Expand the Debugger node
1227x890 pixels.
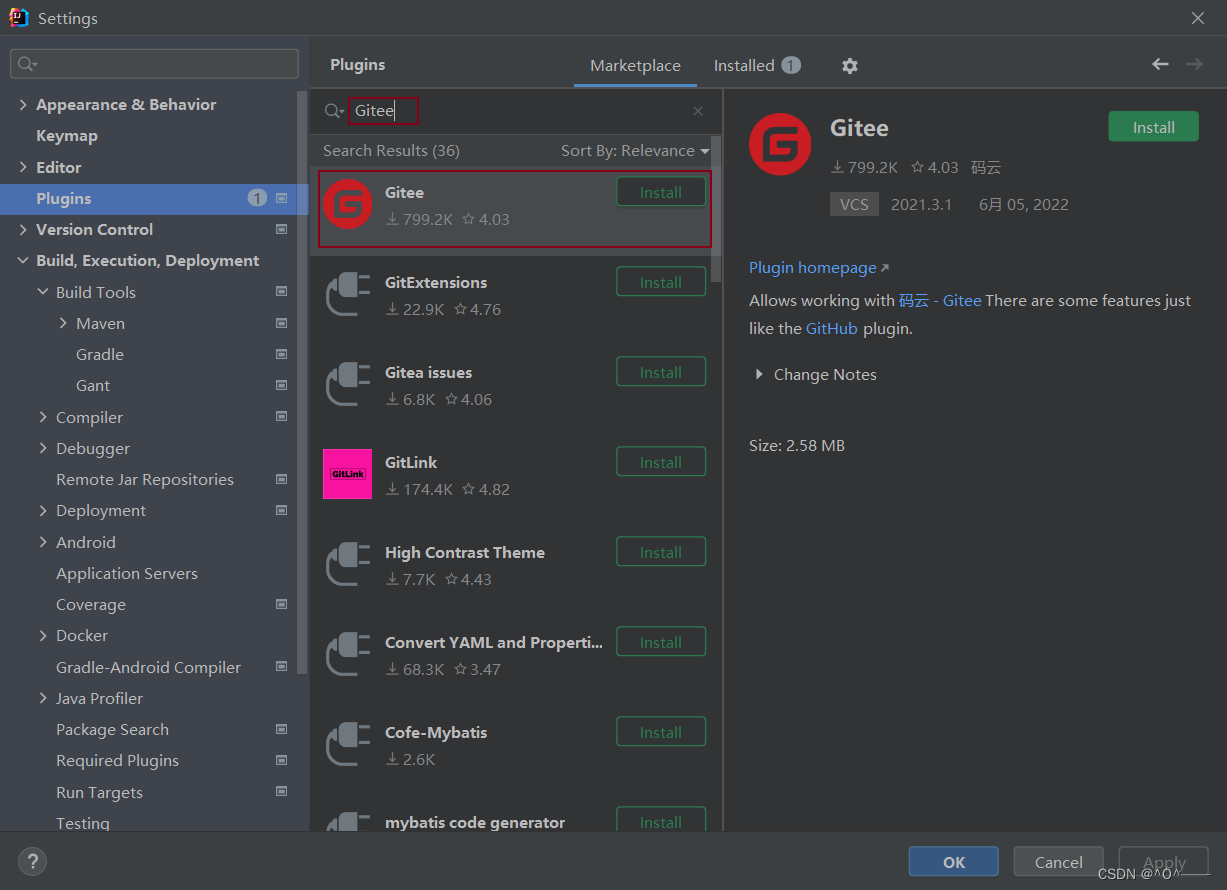pyautogui.click(x=43, y=448)
